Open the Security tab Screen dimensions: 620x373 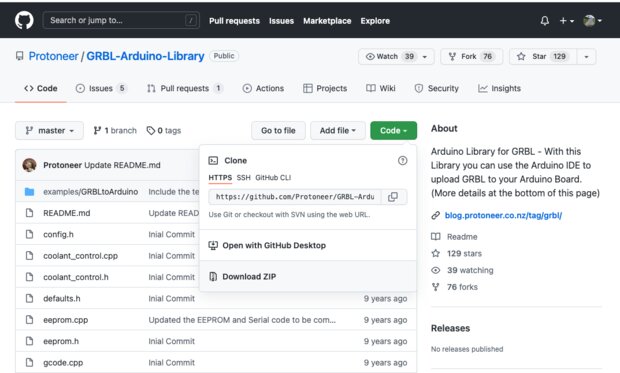pyautogui.click(x=437, y=88)
